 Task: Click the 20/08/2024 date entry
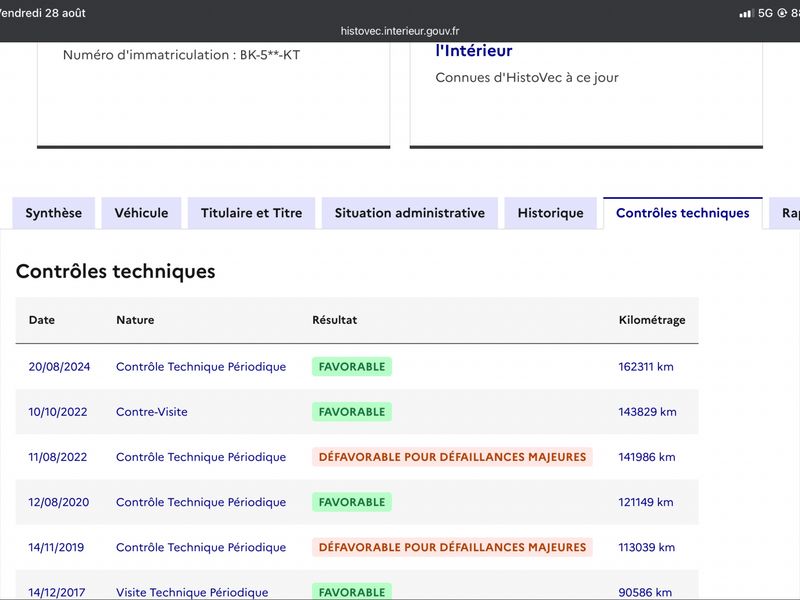[59, 367]
